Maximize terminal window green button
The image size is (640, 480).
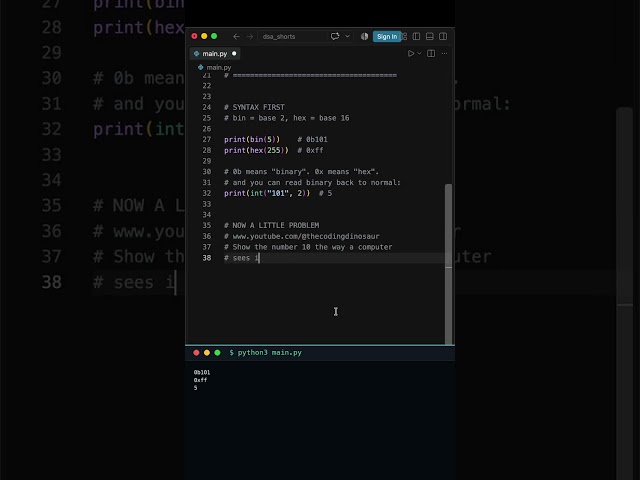point(217,353)
